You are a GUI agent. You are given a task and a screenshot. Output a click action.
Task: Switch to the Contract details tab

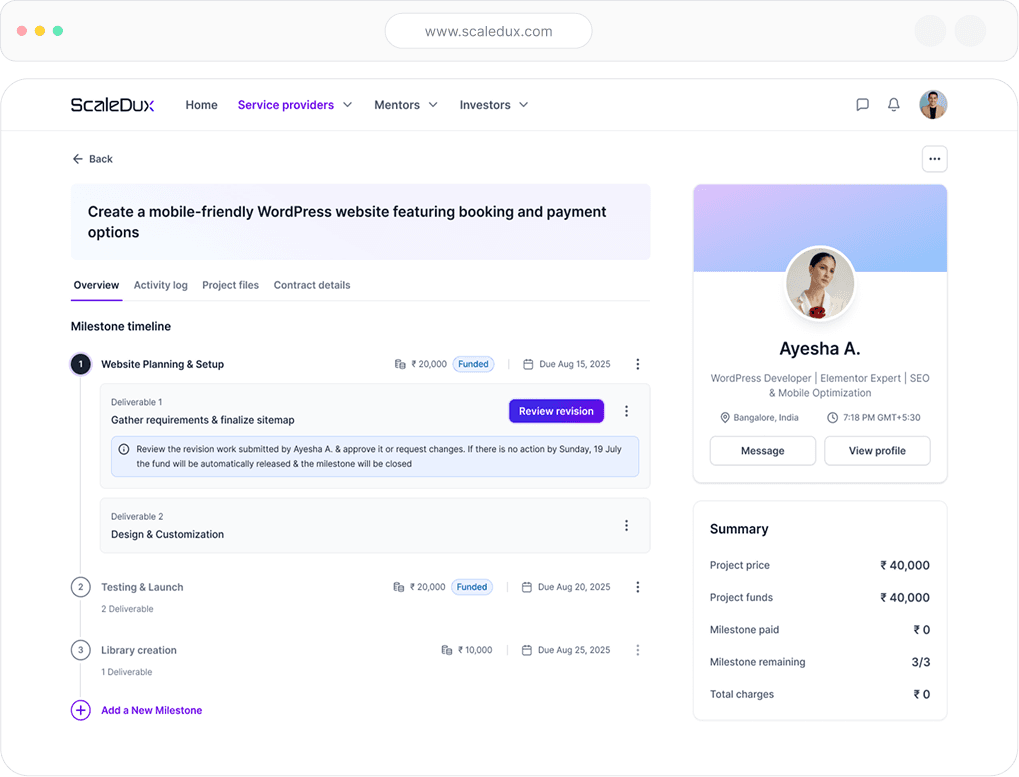[x=312, y=285]
